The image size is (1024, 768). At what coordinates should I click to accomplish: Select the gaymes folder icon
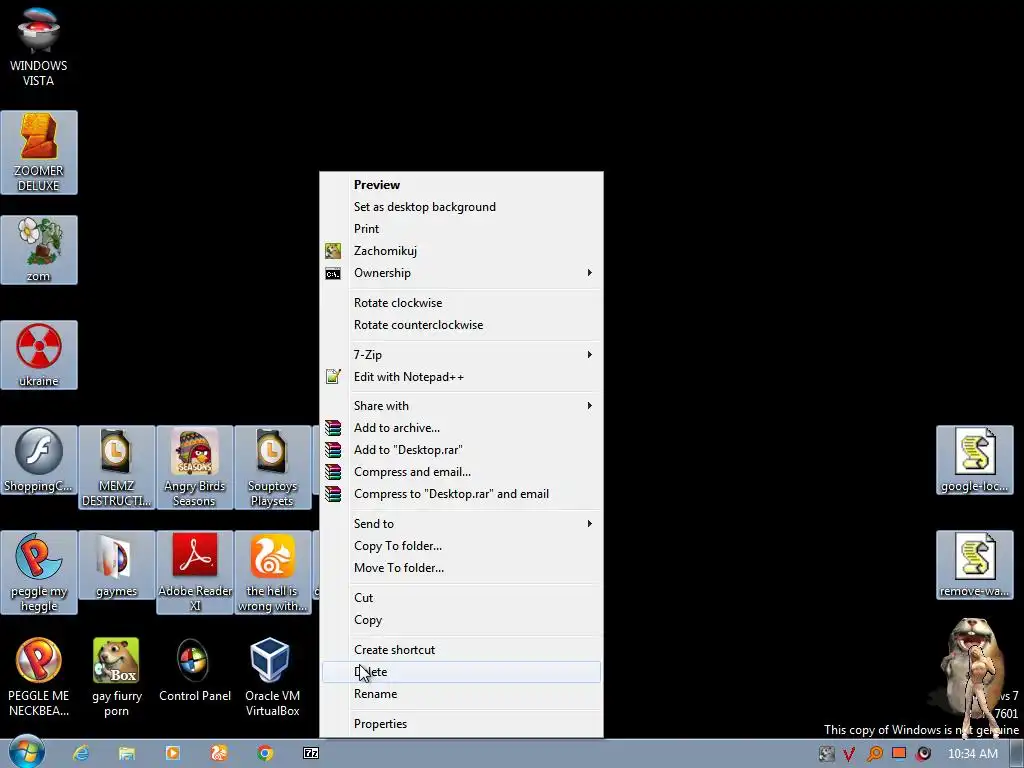pos(116,565)
